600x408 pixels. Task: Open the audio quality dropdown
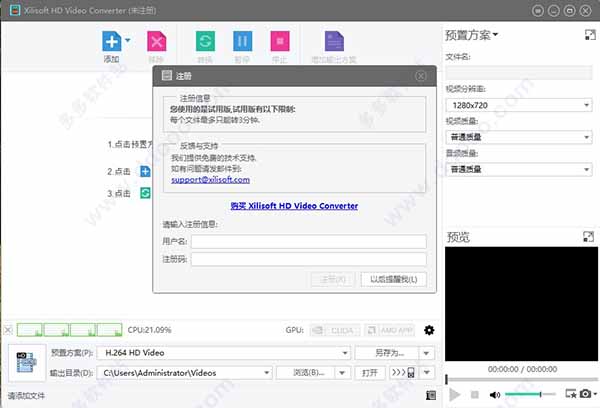tap(518, 169)
